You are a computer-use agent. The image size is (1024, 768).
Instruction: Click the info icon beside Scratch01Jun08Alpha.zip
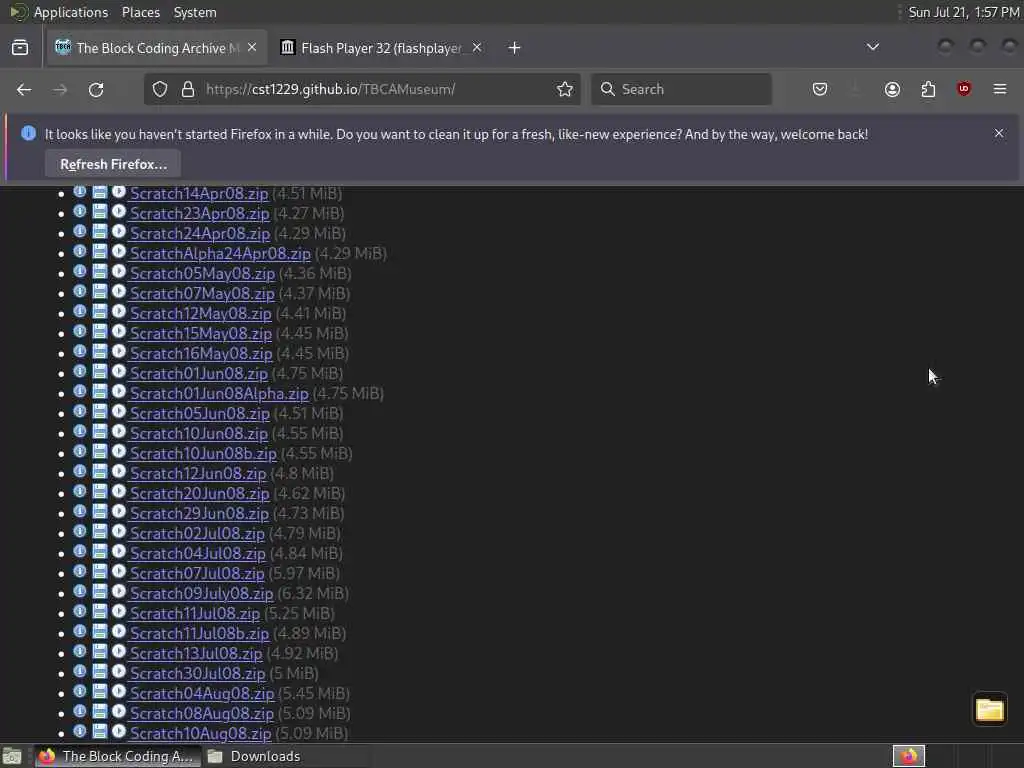click(80, 392)
